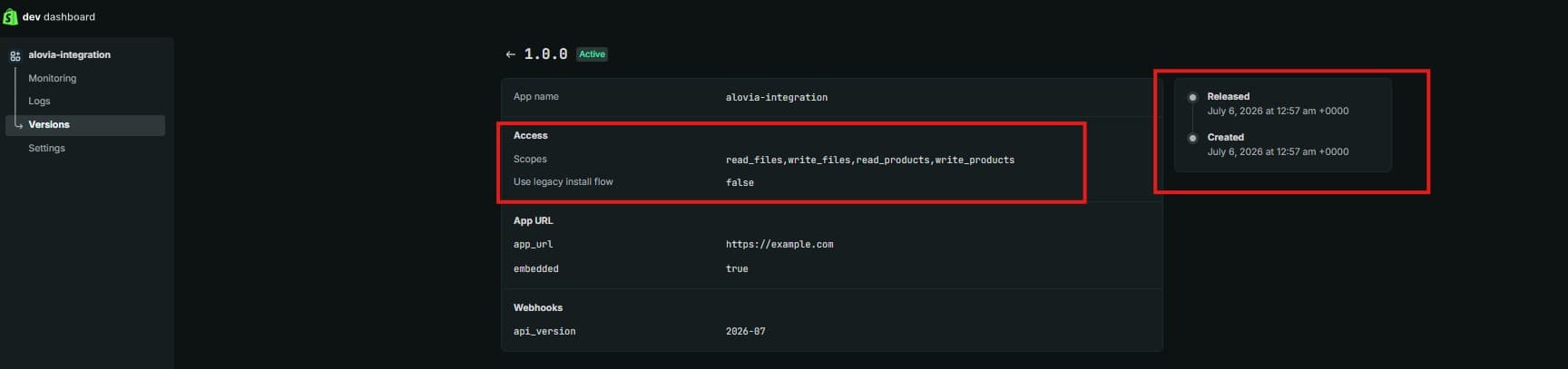Viewport: 1568px width, 369px height.
Task: Click the api_version value 2026-07
Action: 745,332
